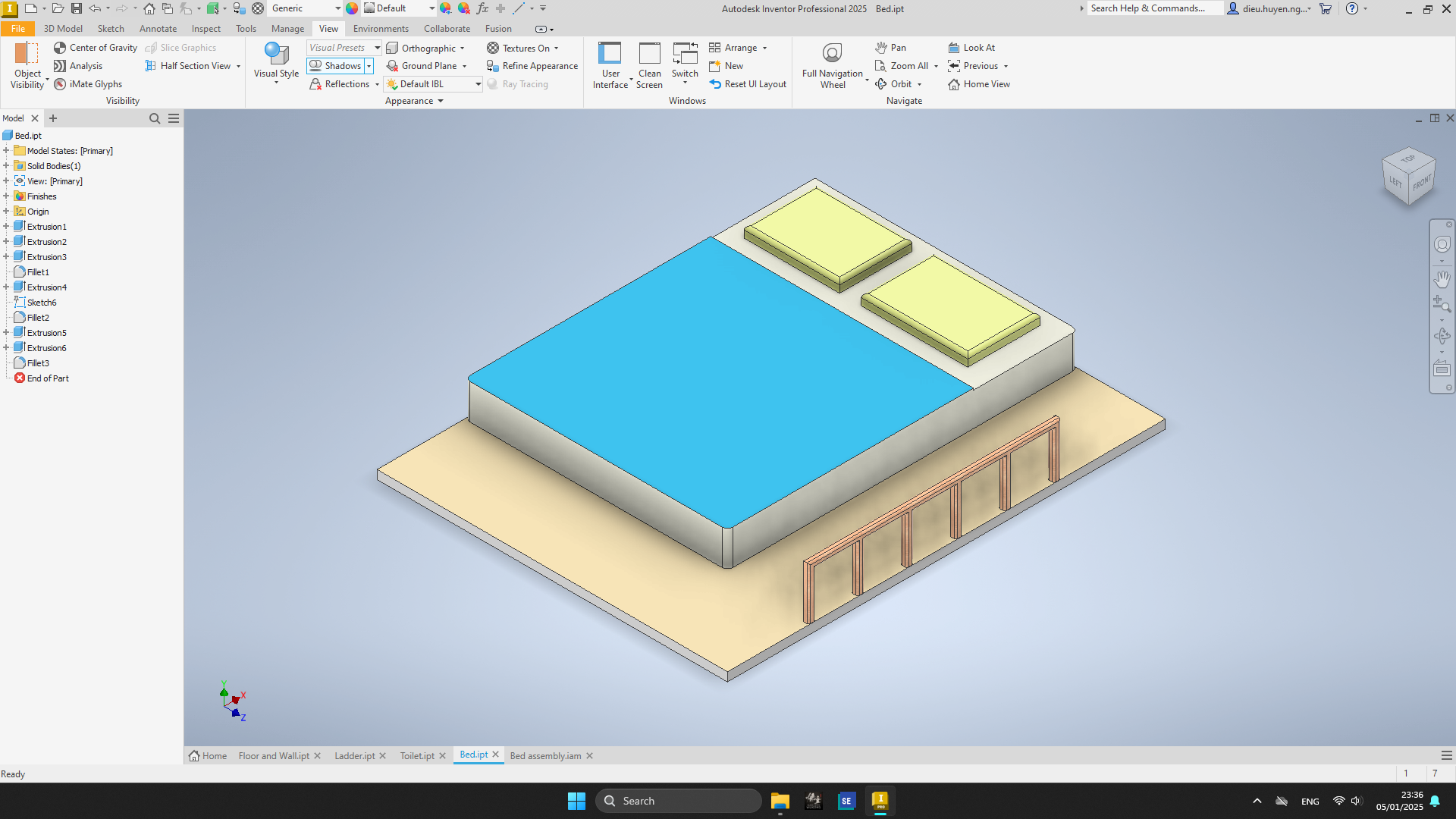Open the Annotate ribbon tab
1456x819 pixels.
pos(158,29)
